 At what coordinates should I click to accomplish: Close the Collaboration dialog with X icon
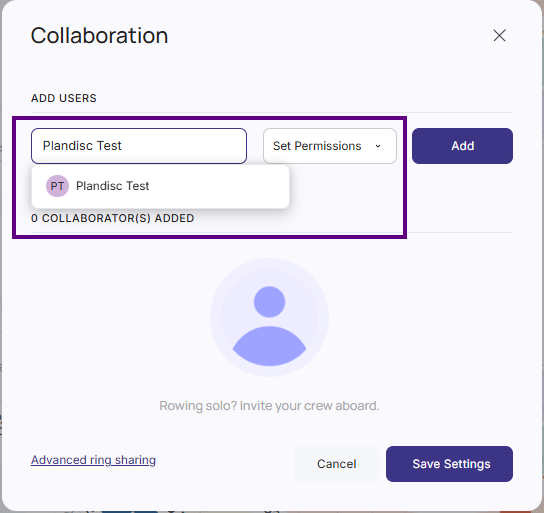499,35
